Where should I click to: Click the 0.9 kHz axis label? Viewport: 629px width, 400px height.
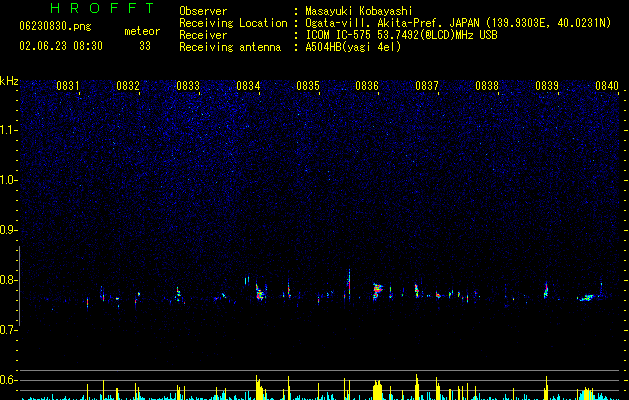coord(9,230)
